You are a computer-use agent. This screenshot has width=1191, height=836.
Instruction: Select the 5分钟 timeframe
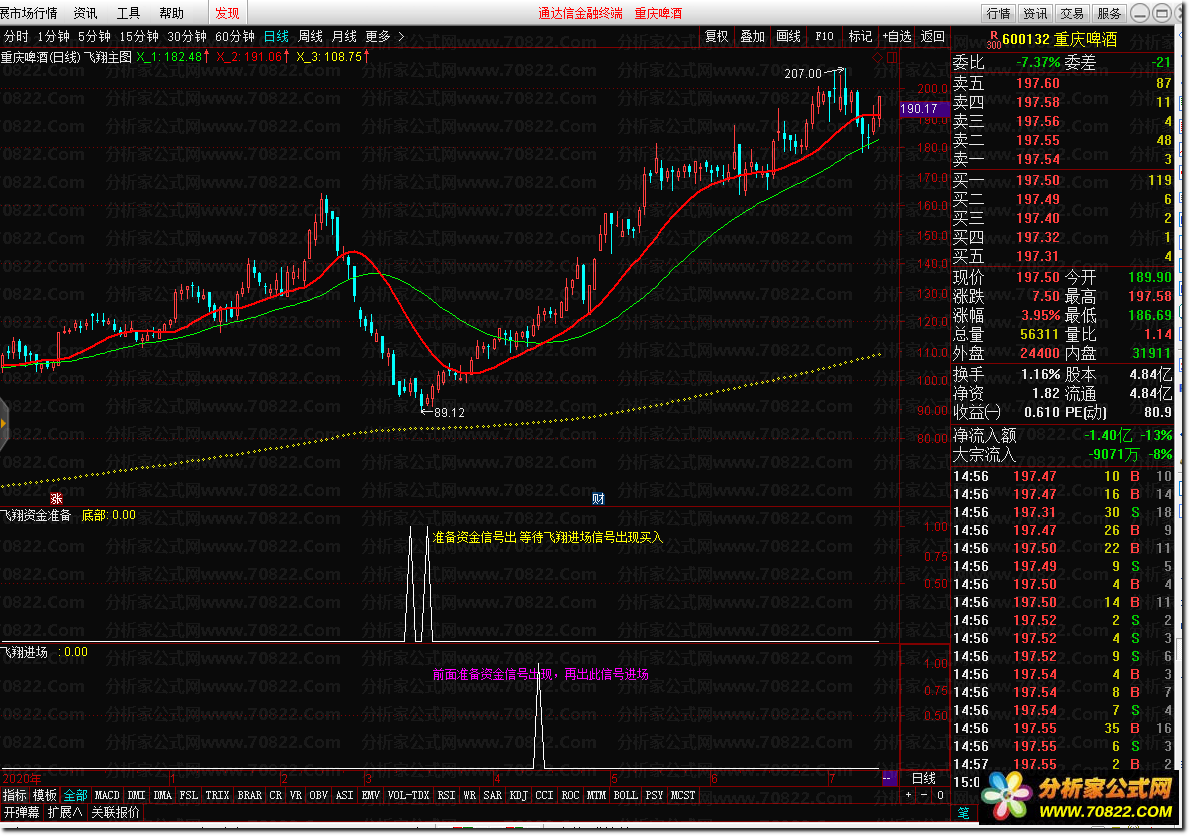94,36
